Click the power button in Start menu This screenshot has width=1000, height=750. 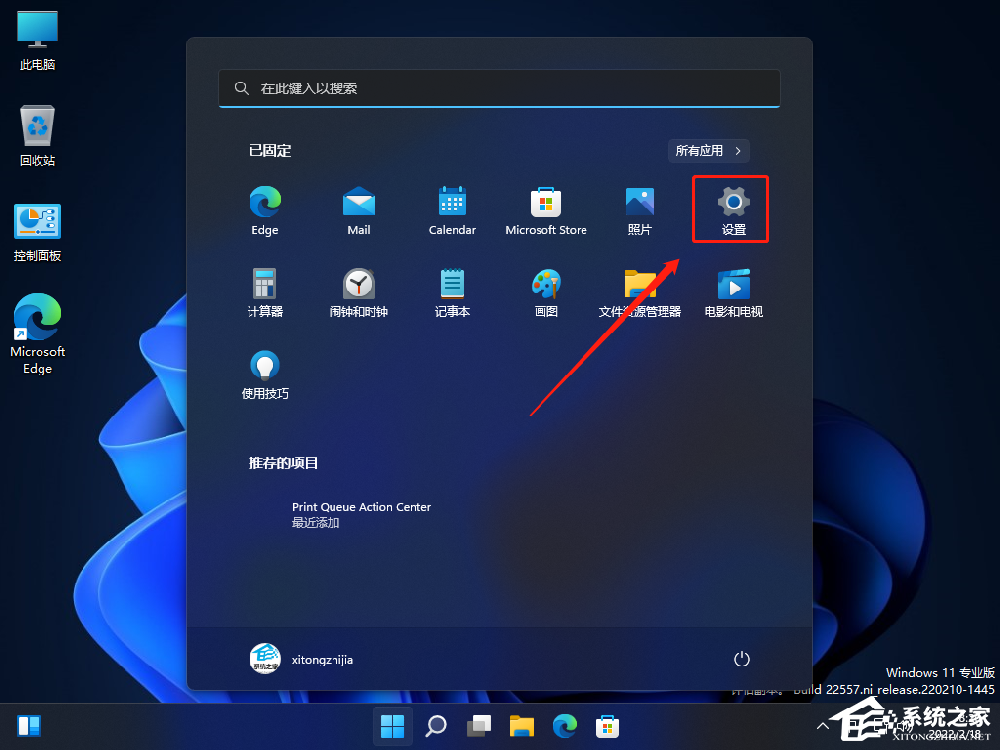tap(741, 658)
